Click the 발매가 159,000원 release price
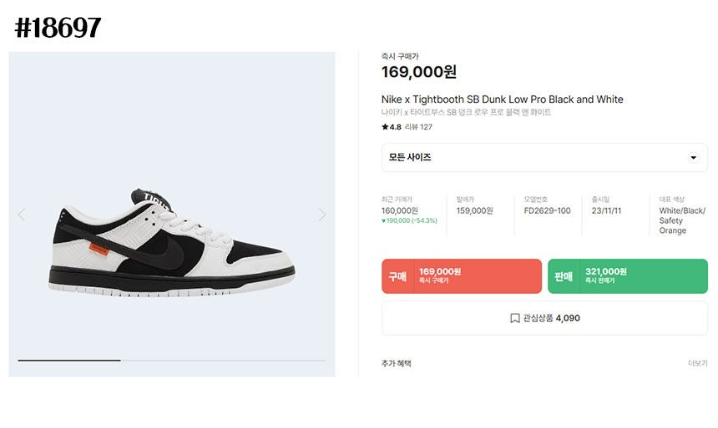This screenshot has width=718, height=428. tap(474, 211)
